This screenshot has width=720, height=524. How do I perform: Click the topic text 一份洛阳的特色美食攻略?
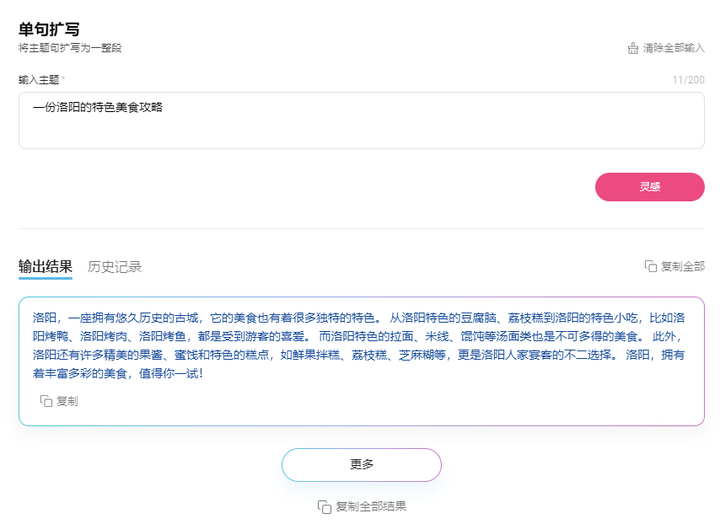point(98,107)
